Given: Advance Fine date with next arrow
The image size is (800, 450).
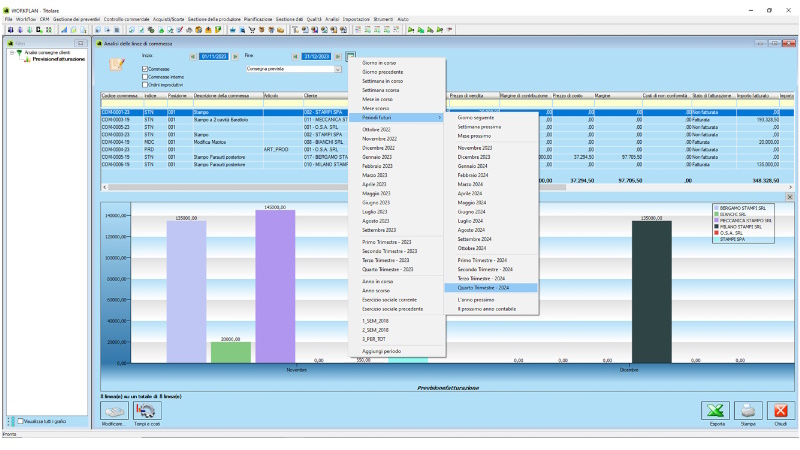Looking at the screenshot, I should (338, 57).
